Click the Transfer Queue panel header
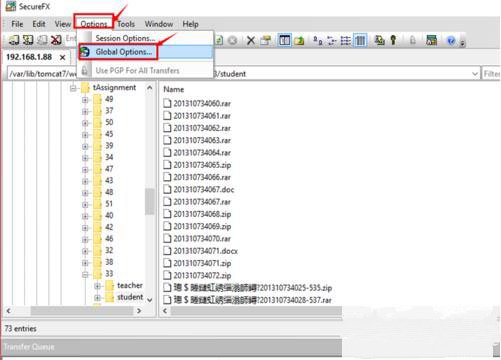The width and height of the screenshot is (501, 360). pos(172,347)
